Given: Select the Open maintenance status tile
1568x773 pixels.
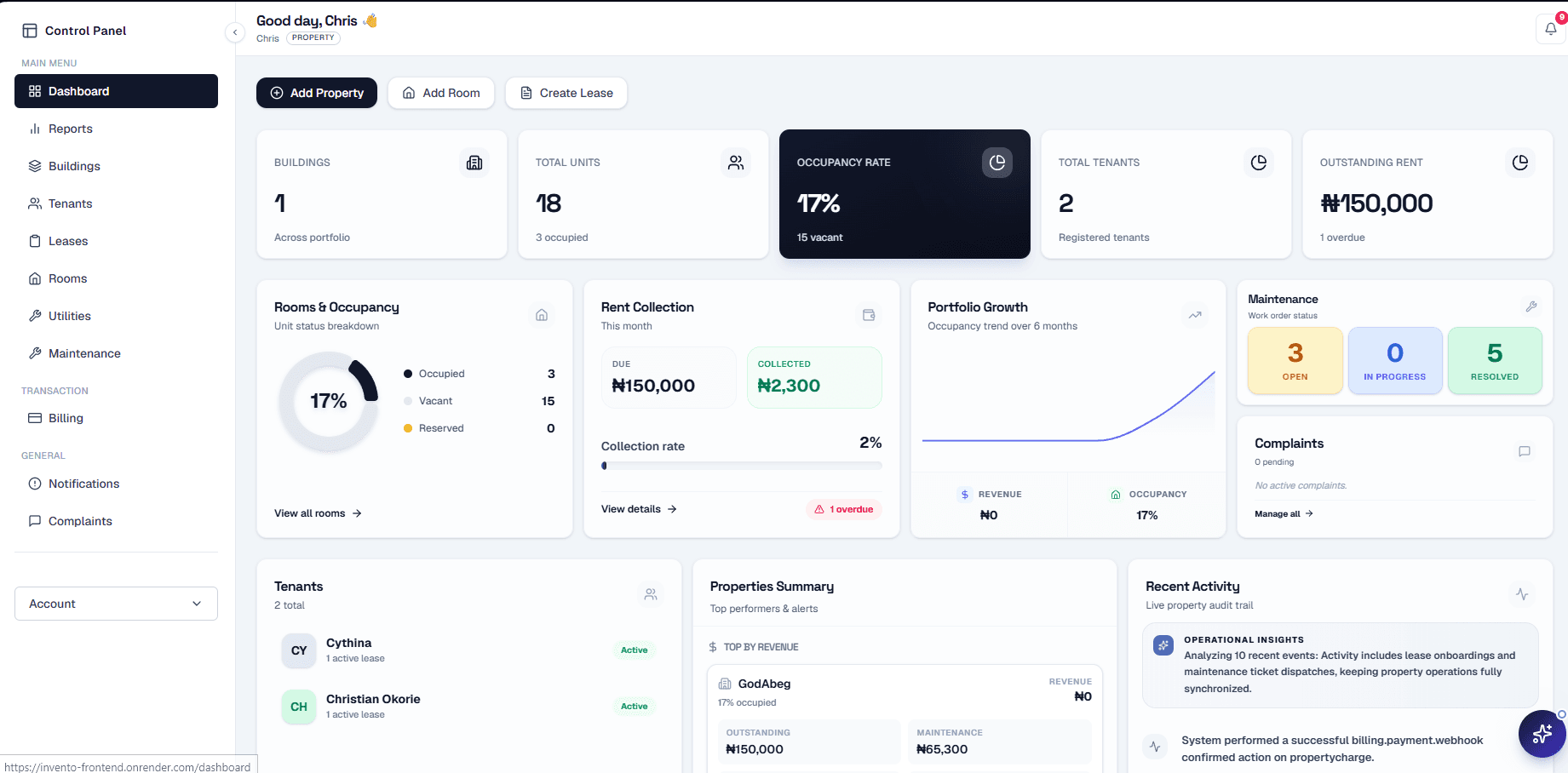Looking at the screenshot, I should click(1295, 361).
